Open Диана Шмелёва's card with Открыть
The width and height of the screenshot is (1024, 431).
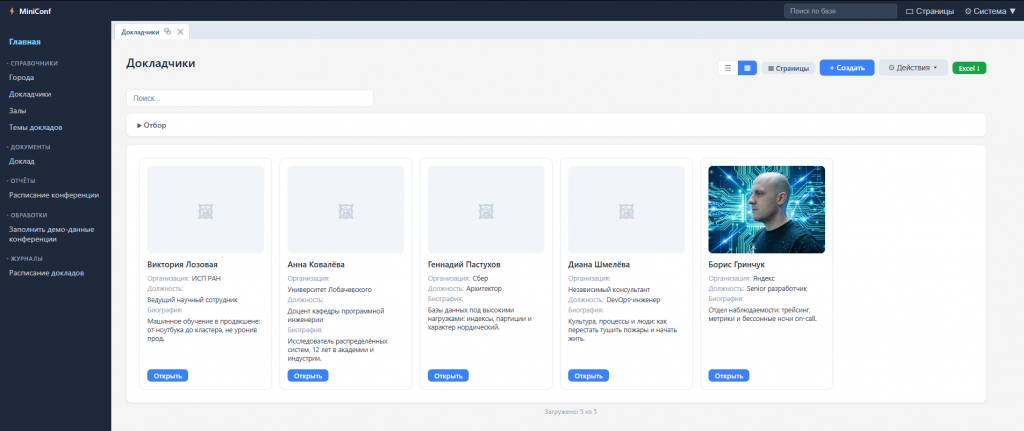click(588, 375)
